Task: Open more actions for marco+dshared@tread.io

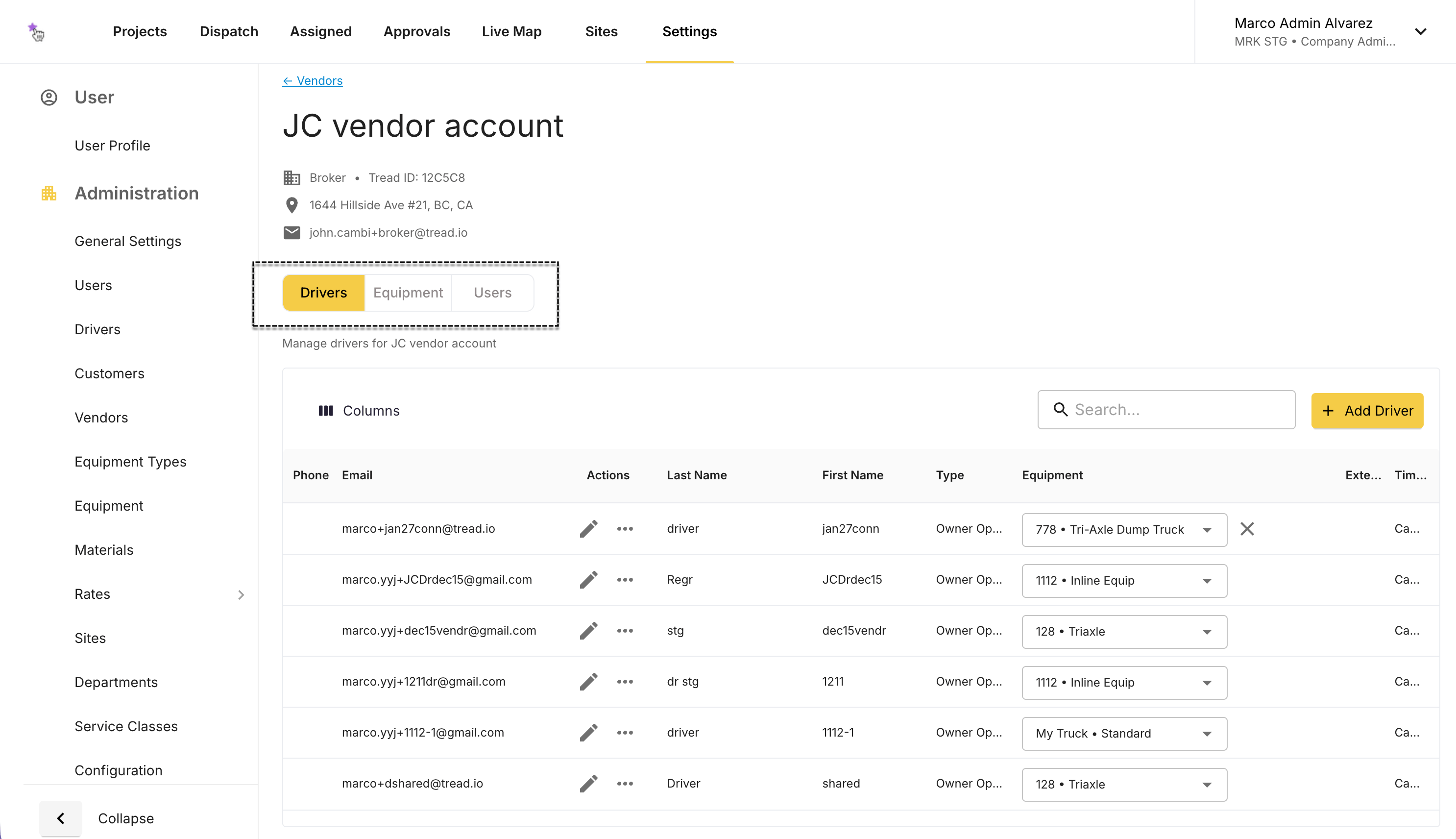Action: tap(625, 784)
